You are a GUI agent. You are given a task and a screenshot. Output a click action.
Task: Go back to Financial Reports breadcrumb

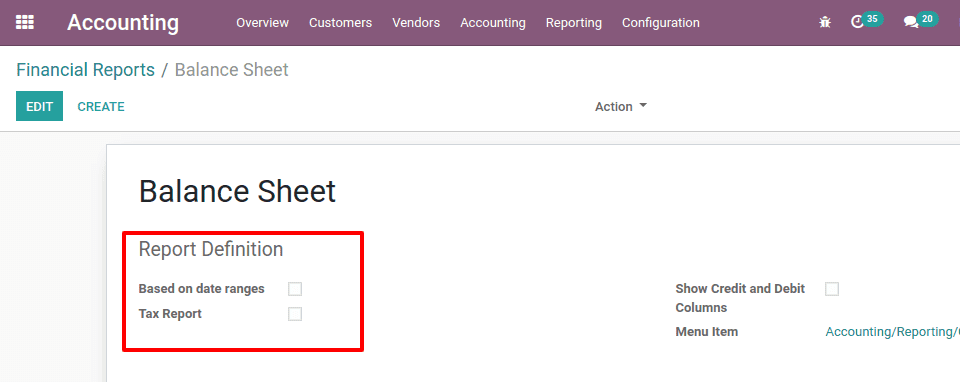click(x=85, y=70)
